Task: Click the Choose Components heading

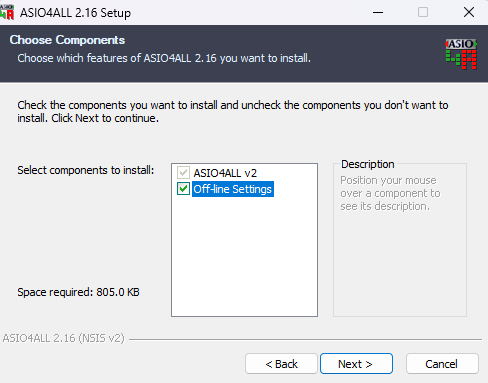Action: coord(67,40)
